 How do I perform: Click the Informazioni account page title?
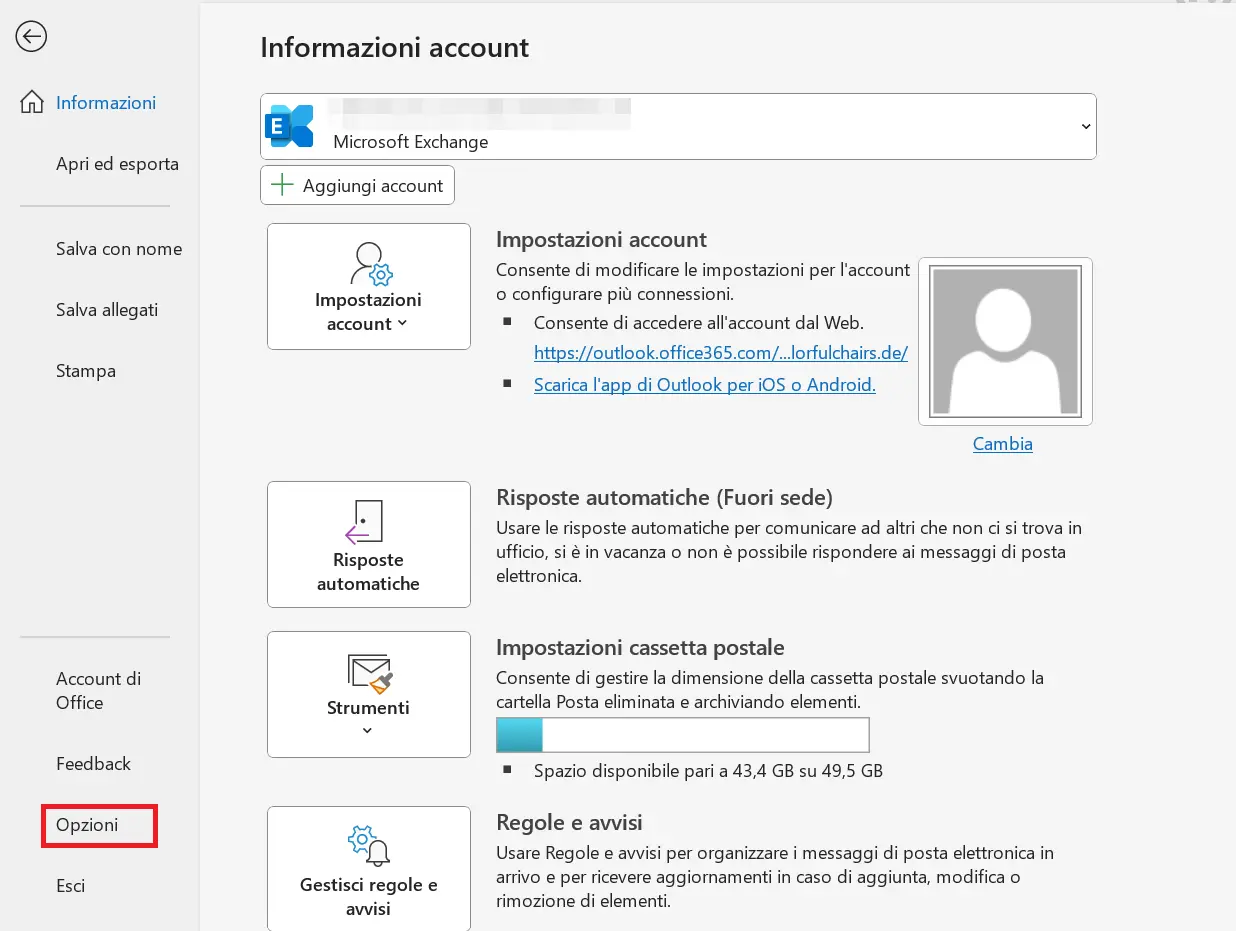395,47
